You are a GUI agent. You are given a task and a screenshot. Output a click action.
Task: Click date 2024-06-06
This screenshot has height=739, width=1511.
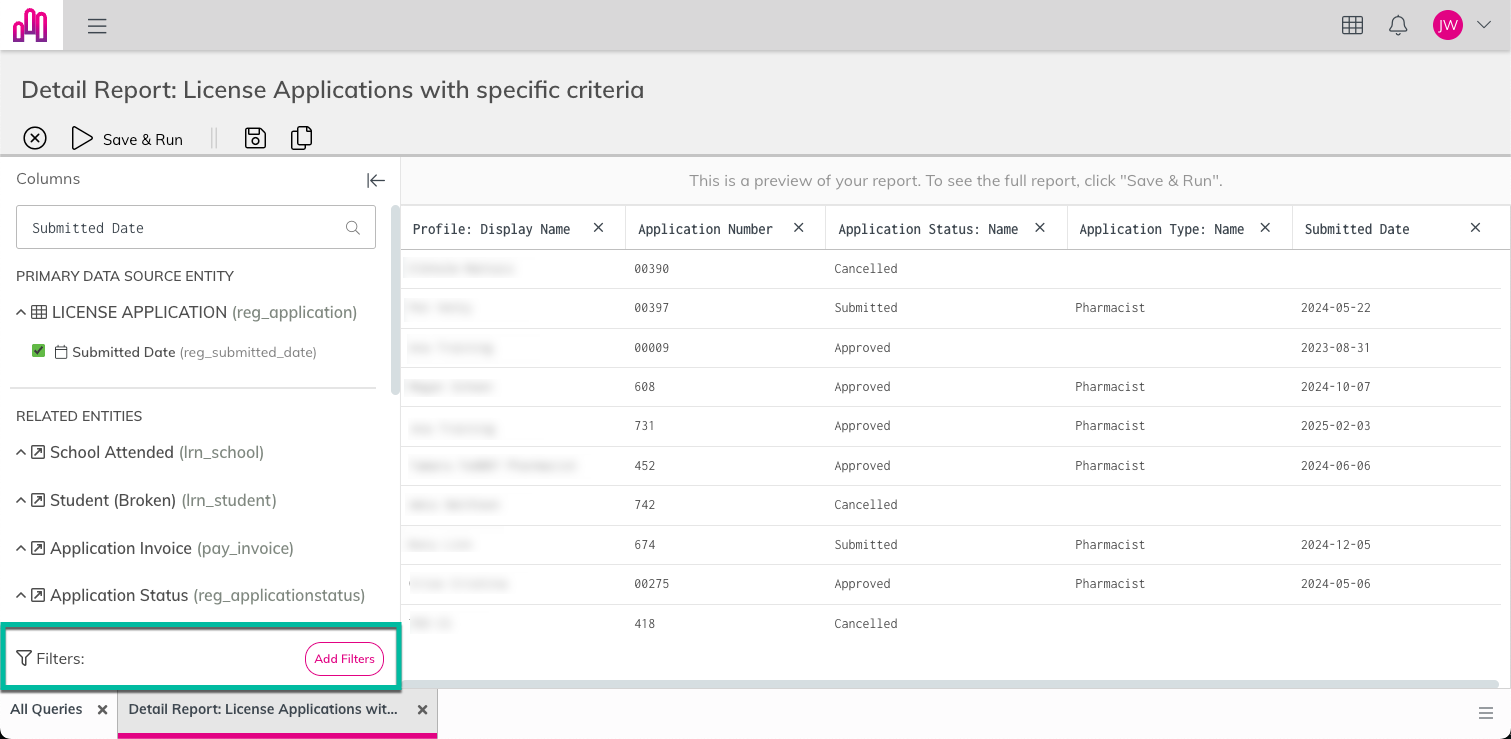(x=1335, y=466)
